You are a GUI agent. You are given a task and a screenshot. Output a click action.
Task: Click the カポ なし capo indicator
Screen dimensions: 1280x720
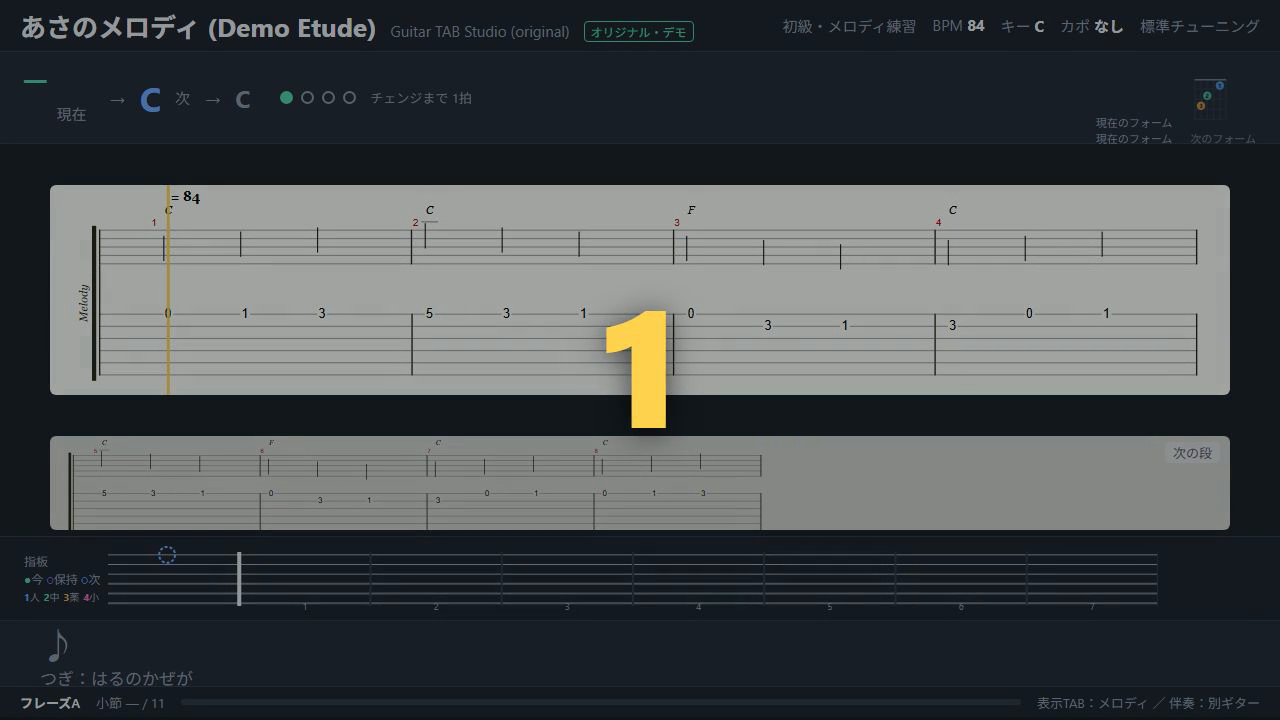coord(1092,26)
